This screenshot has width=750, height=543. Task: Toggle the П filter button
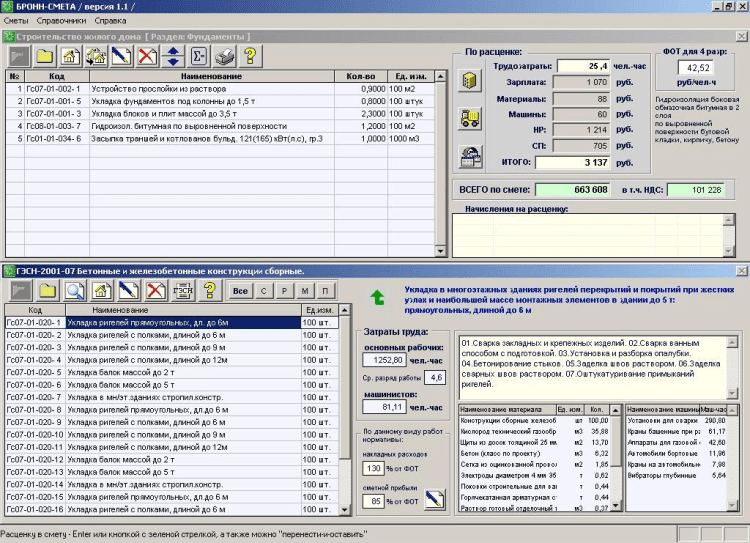pos(325,291)
